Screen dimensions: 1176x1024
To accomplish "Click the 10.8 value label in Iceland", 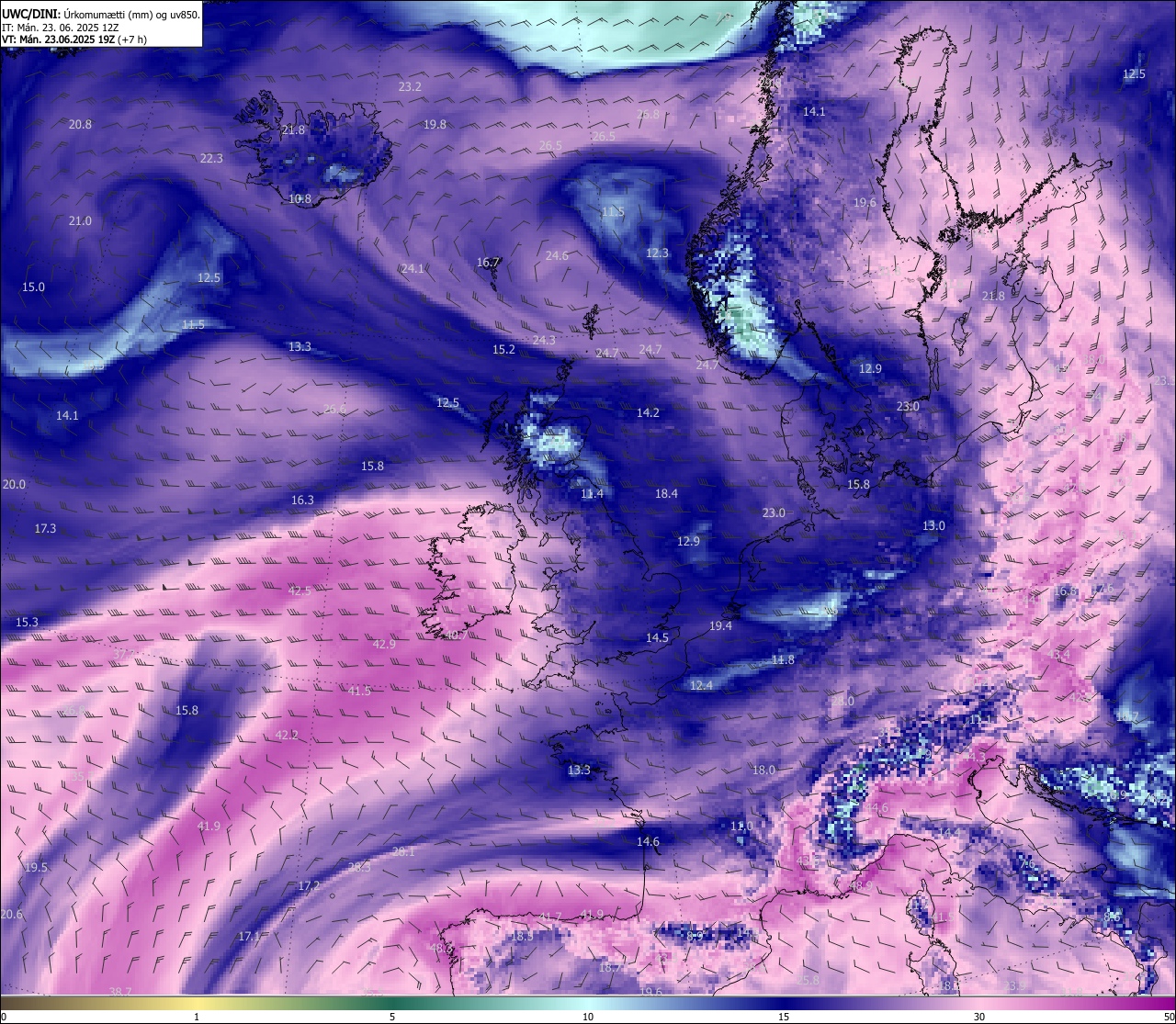I will tap(300, 199).
